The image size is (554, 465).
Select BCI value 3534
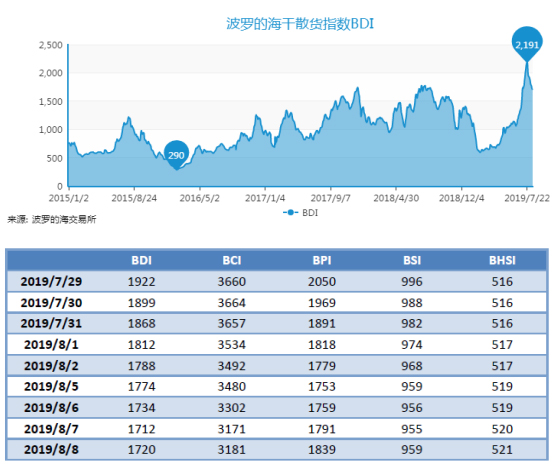[232, 345]
